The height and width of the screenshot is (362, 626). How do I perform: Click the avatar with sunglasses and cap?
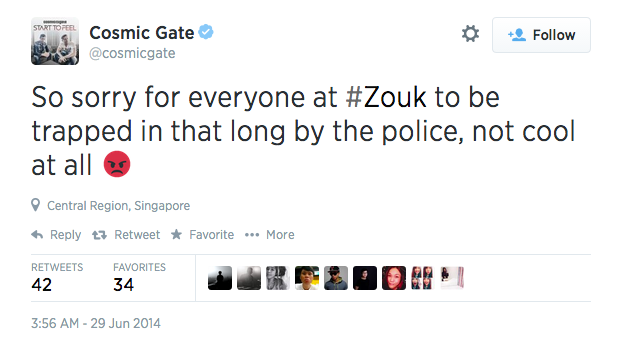click(x=336, y=278)
